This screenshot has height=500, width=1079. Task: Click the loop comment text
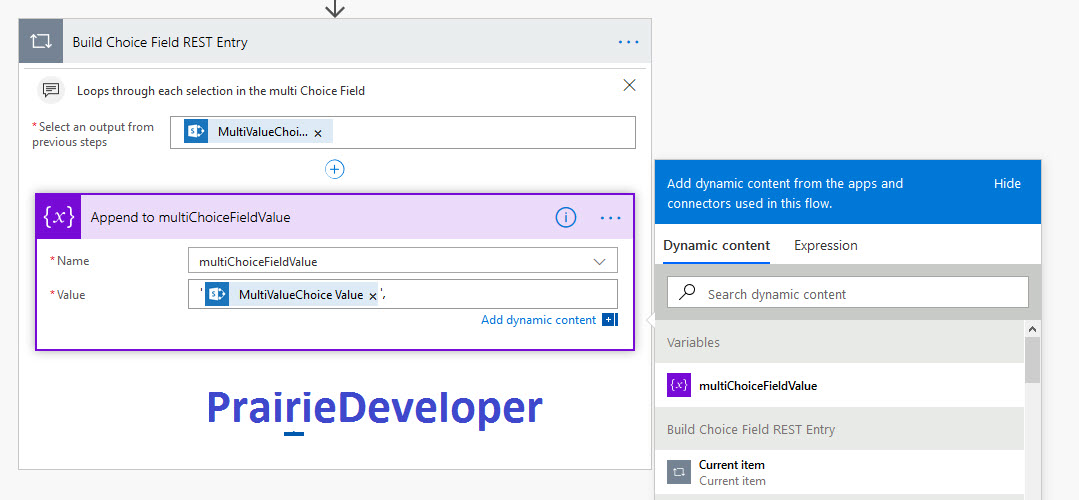click(x=221, y=90)
